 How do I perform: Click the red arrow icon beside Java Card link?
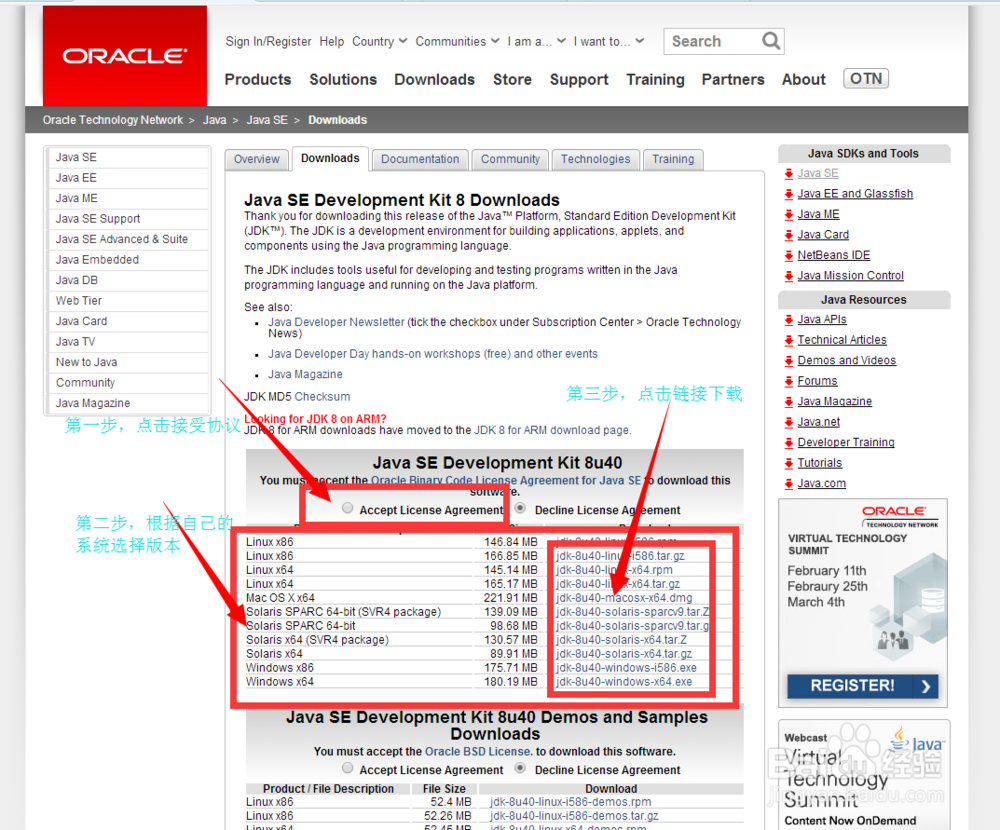[789, 235]
